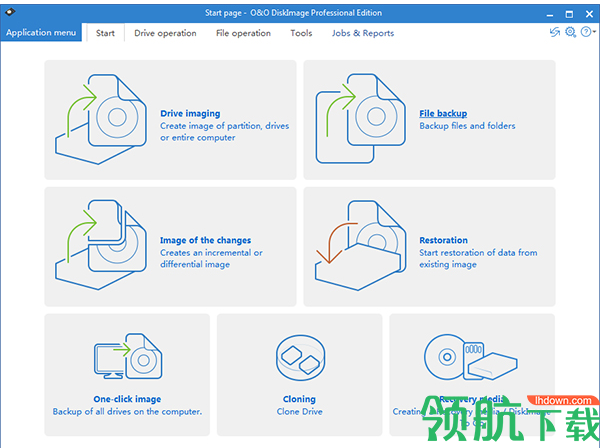Click the Restoration arrow icon
This screenshot has width=600, height=448.
click(360, 245)
